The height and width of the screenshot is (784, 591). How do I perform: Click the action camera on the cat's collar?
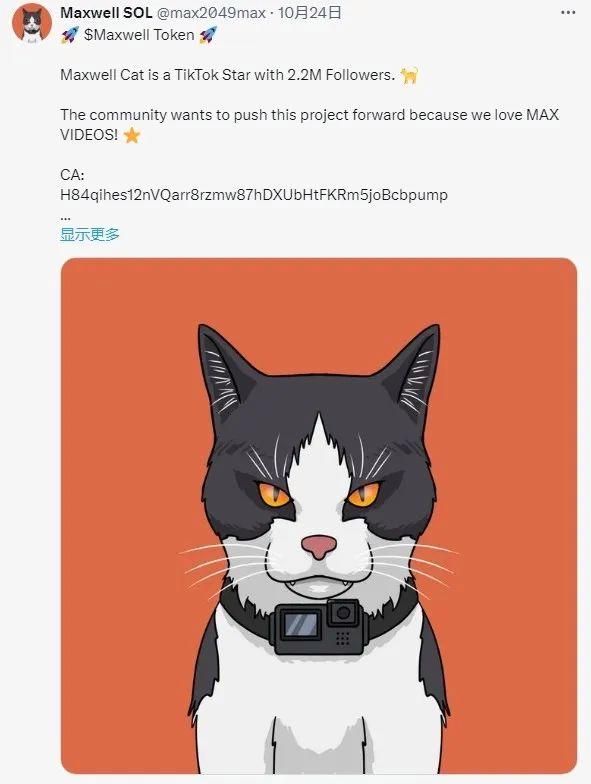(318, 627)
